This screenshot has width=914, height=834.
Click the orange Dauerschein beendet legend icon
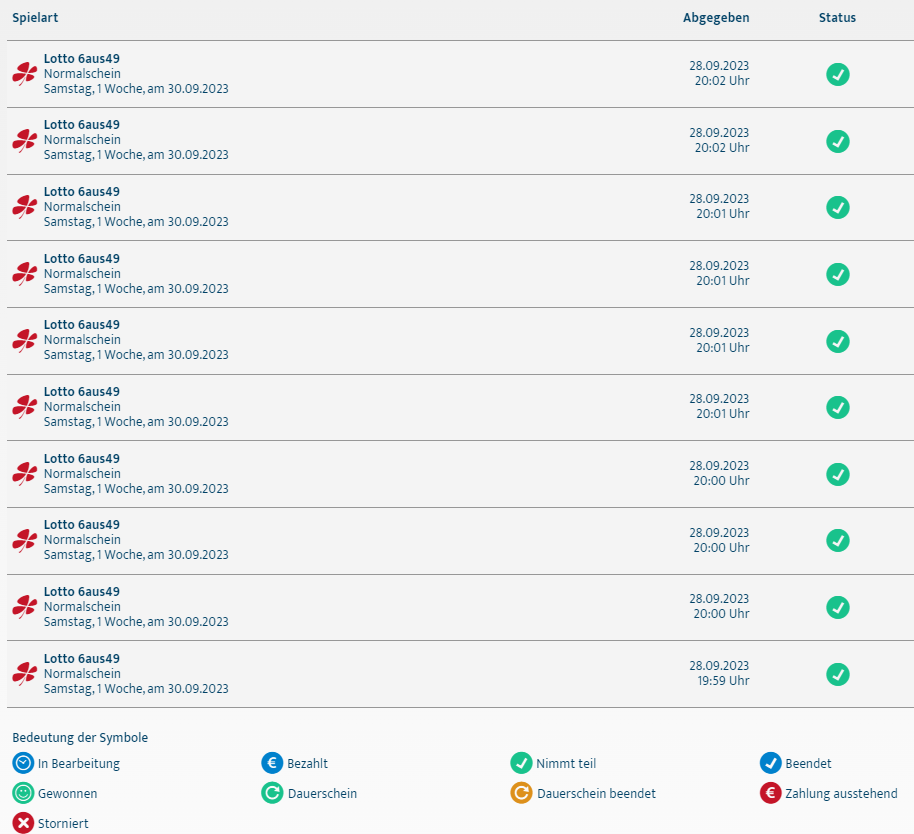tap(521, 793)
